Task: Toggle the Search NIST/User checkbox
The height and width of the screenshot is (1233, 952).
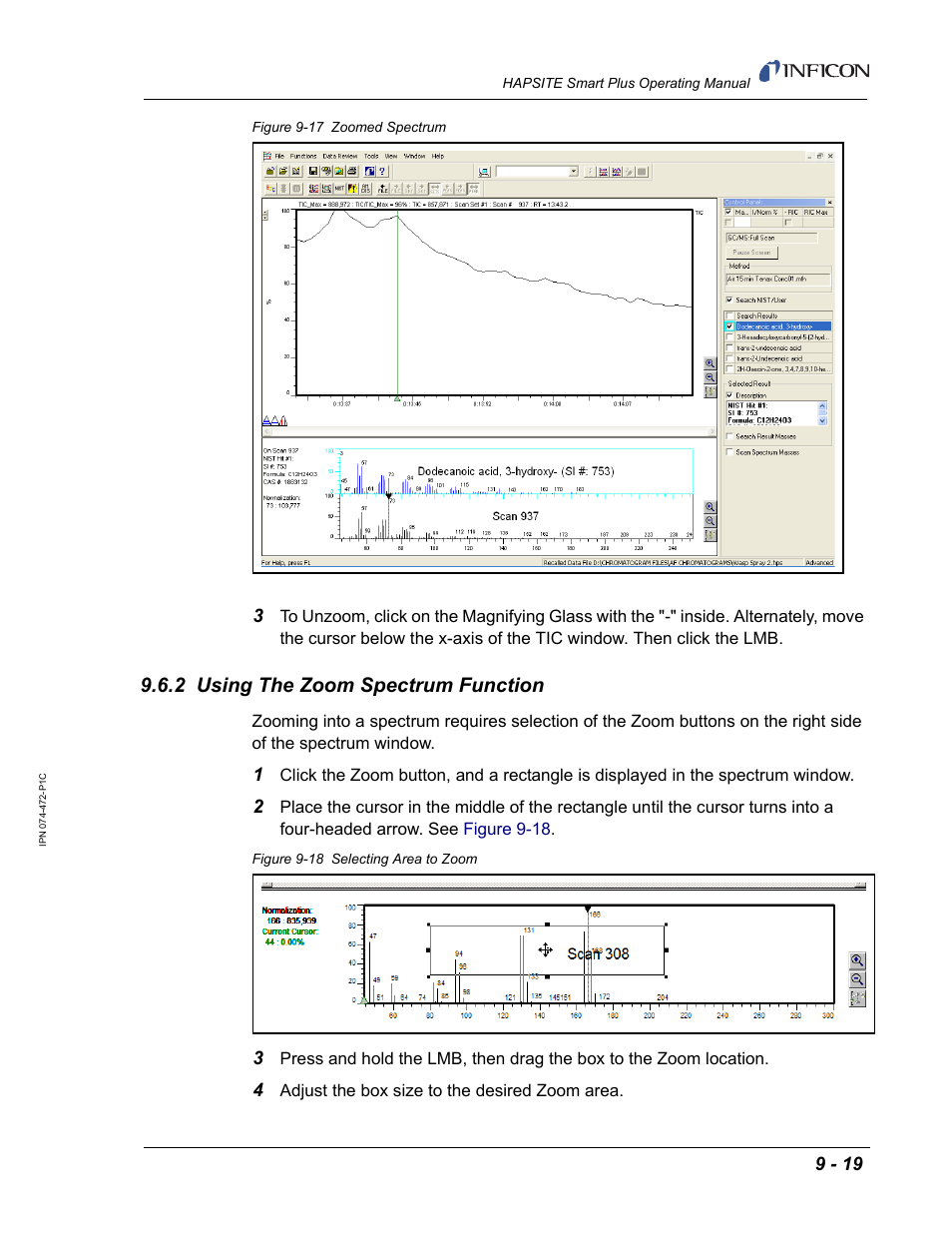Action: tap(729, 300)
